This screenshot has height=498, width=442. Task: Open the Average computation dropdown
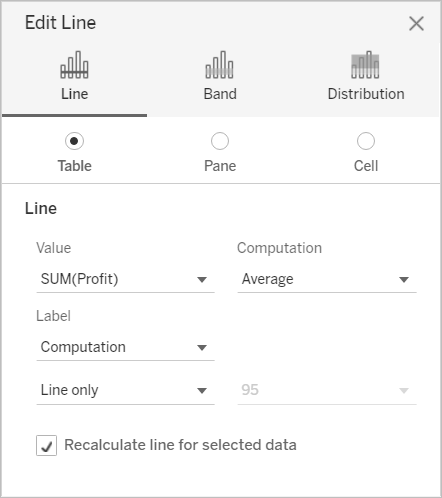pos(327,279)
